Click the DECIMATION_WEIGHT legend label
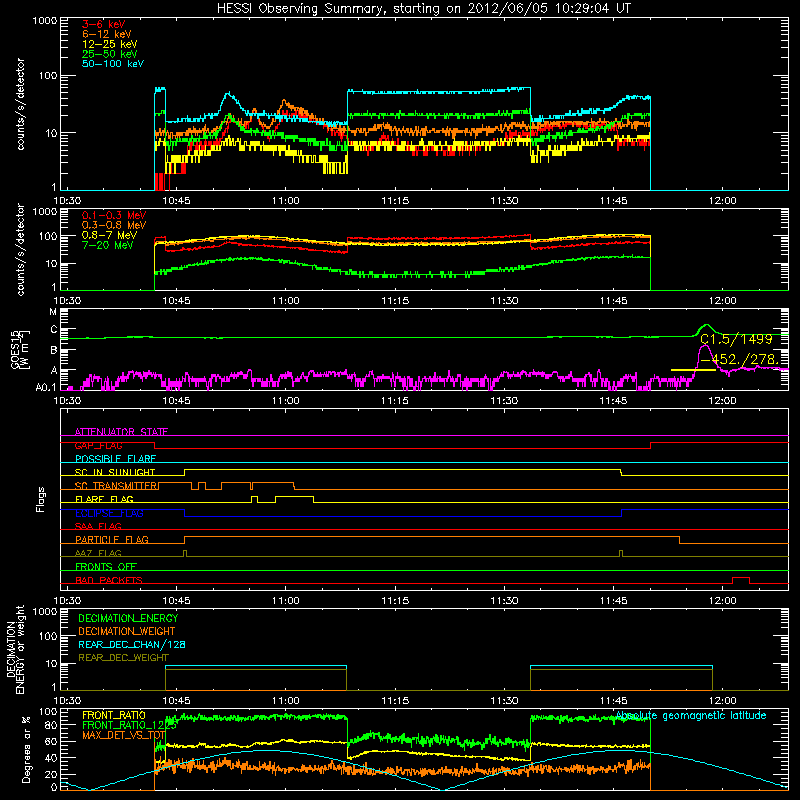 [x=127, y=632]
